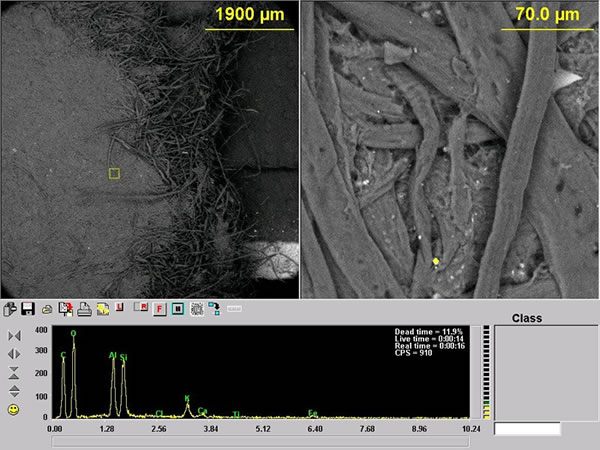Viewport: 600px width, 450px height.
Task: Click the K peak label
Action: coord(187,398)
